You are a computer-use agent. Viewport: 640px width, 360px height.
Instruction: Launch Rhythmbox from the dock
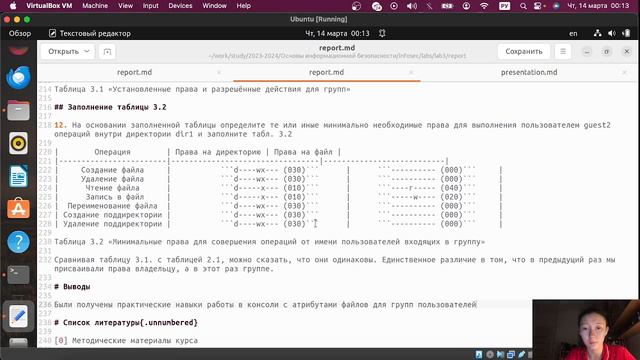pyautogui.click(x=18, y=143)
